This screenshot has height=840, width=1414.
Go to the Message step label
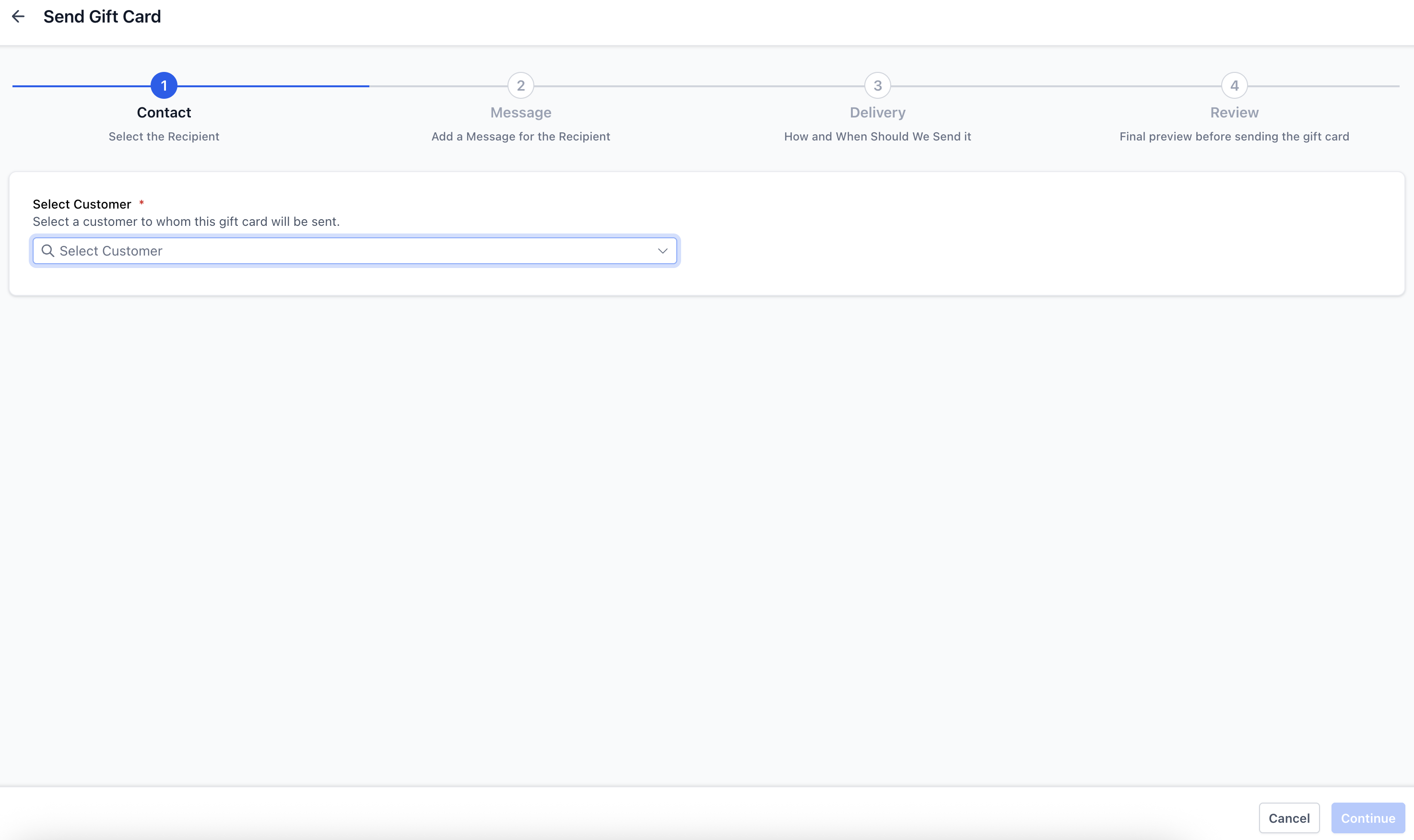point(520,113)
